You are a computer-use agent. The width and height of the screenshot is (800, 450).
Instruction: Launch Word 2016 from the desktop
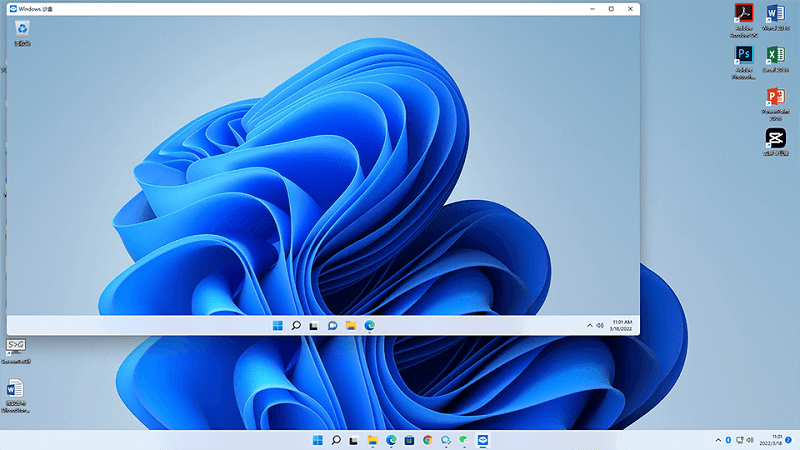pyautogui.click(x=775, y=13)
